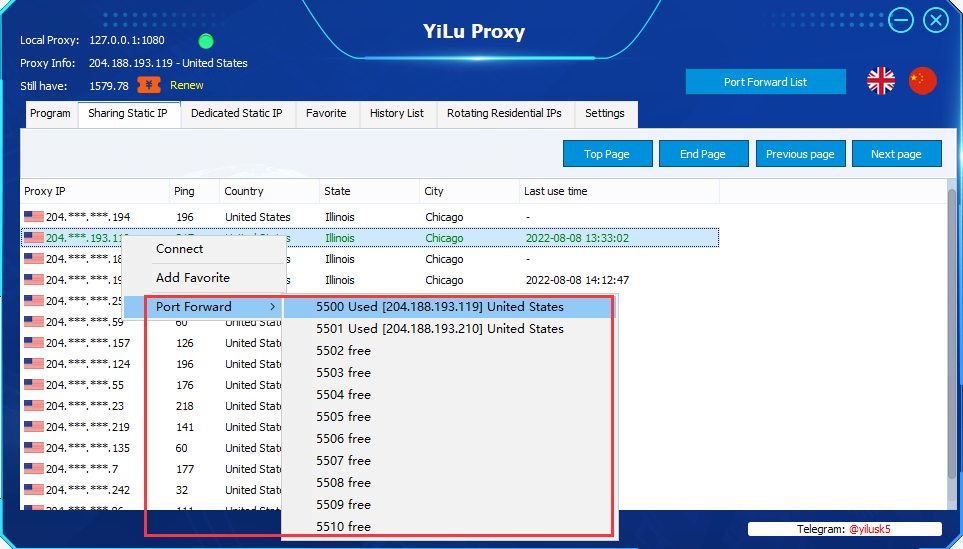
Task: Forward to free port 5504
Action: click(x=448, y=394)
